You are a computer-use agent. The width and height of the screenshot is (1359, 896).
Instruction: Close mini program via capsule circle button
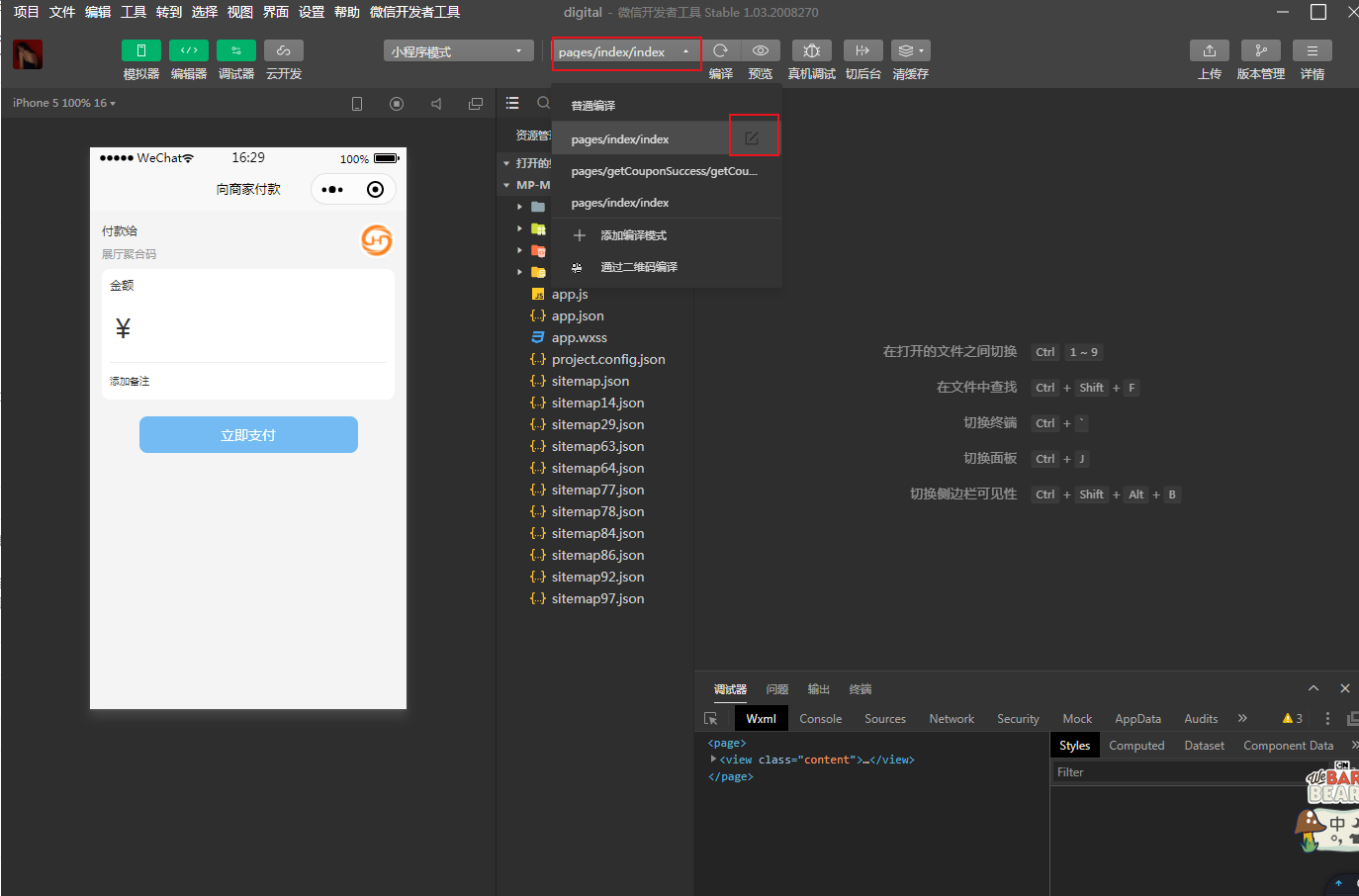click(375, 189)
